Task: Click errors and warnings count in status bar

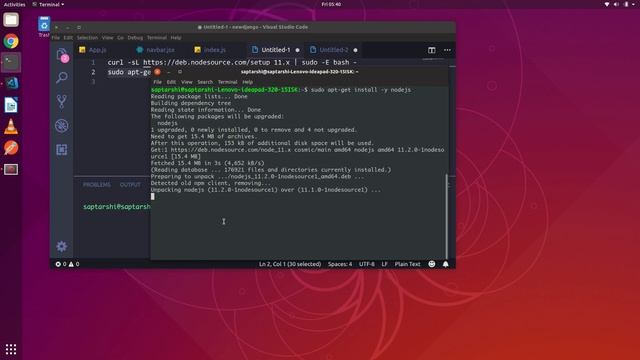Action: (x=67, y=264)
